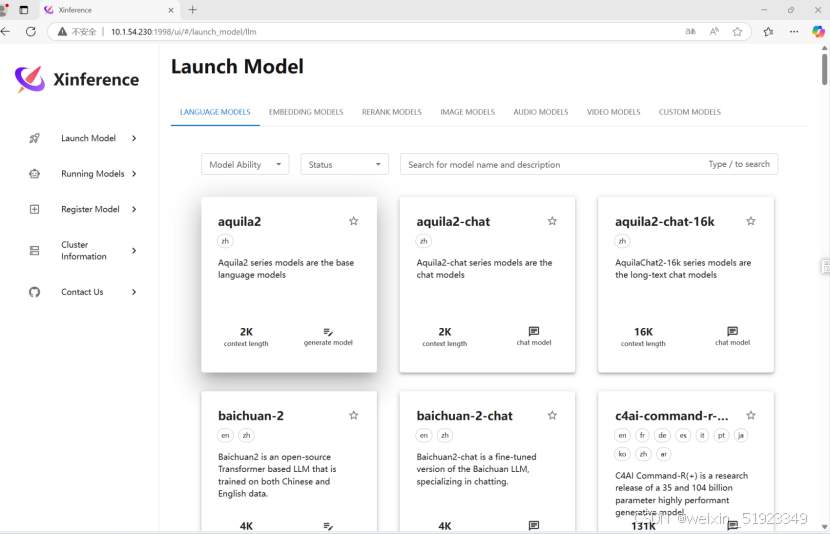Select the Language Models tab
Viewport: 830px width, 534px height.
click(x=215, y=112)
